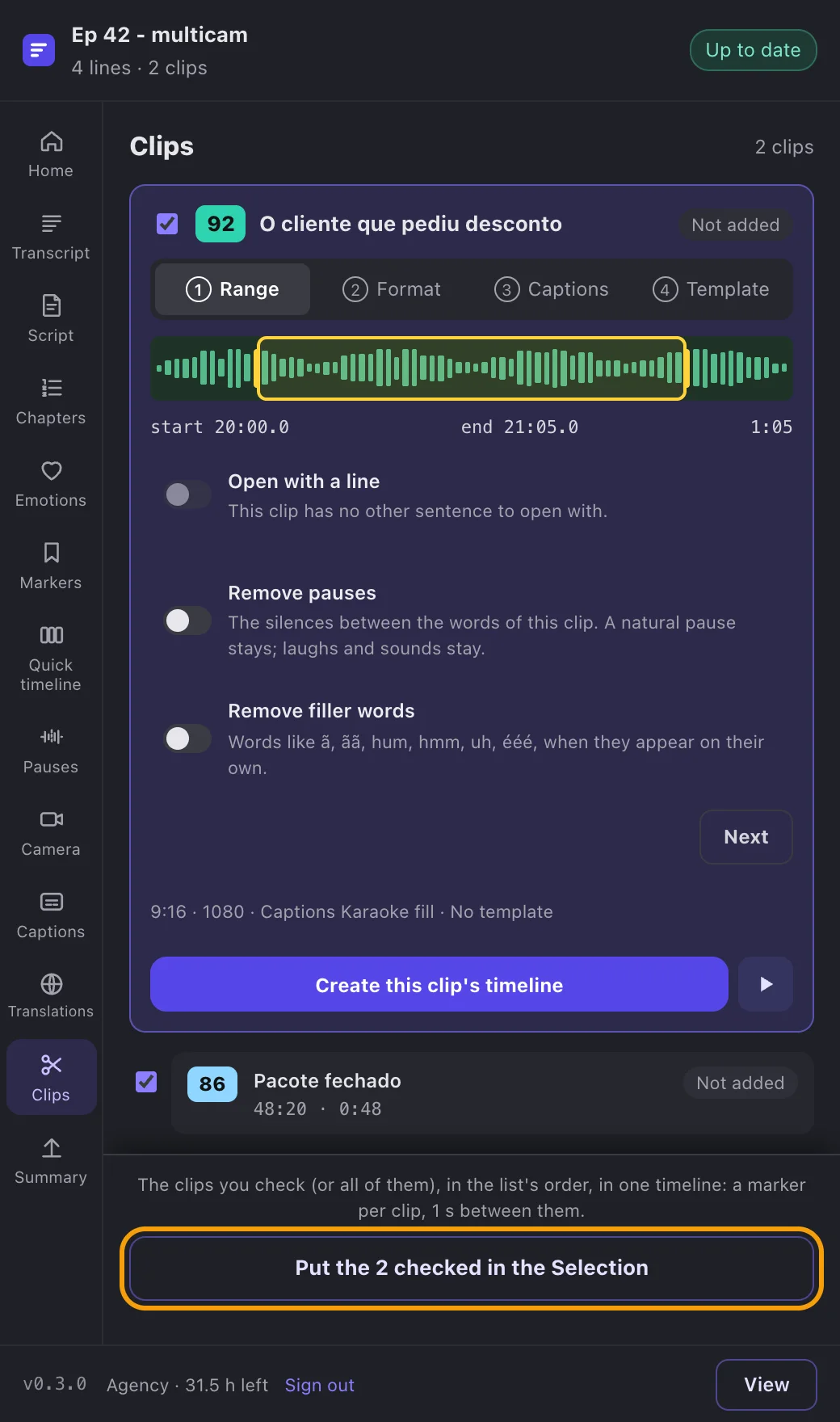
Task: Open the Template step tab
Action: [x=711, y=289]
